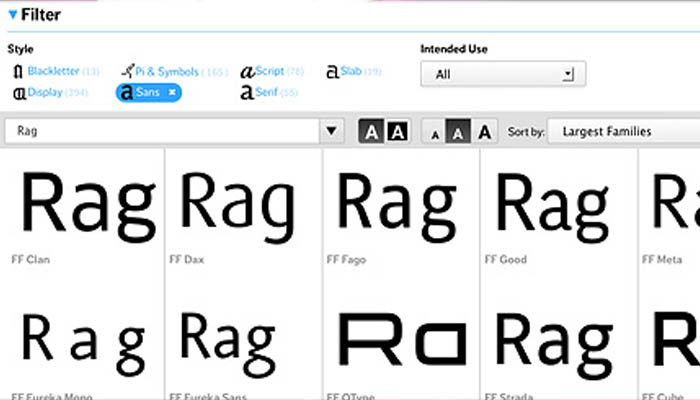700x400 pixels.
Task: Open the Intended Use dropdown
Action: click(x=502, y=74)
